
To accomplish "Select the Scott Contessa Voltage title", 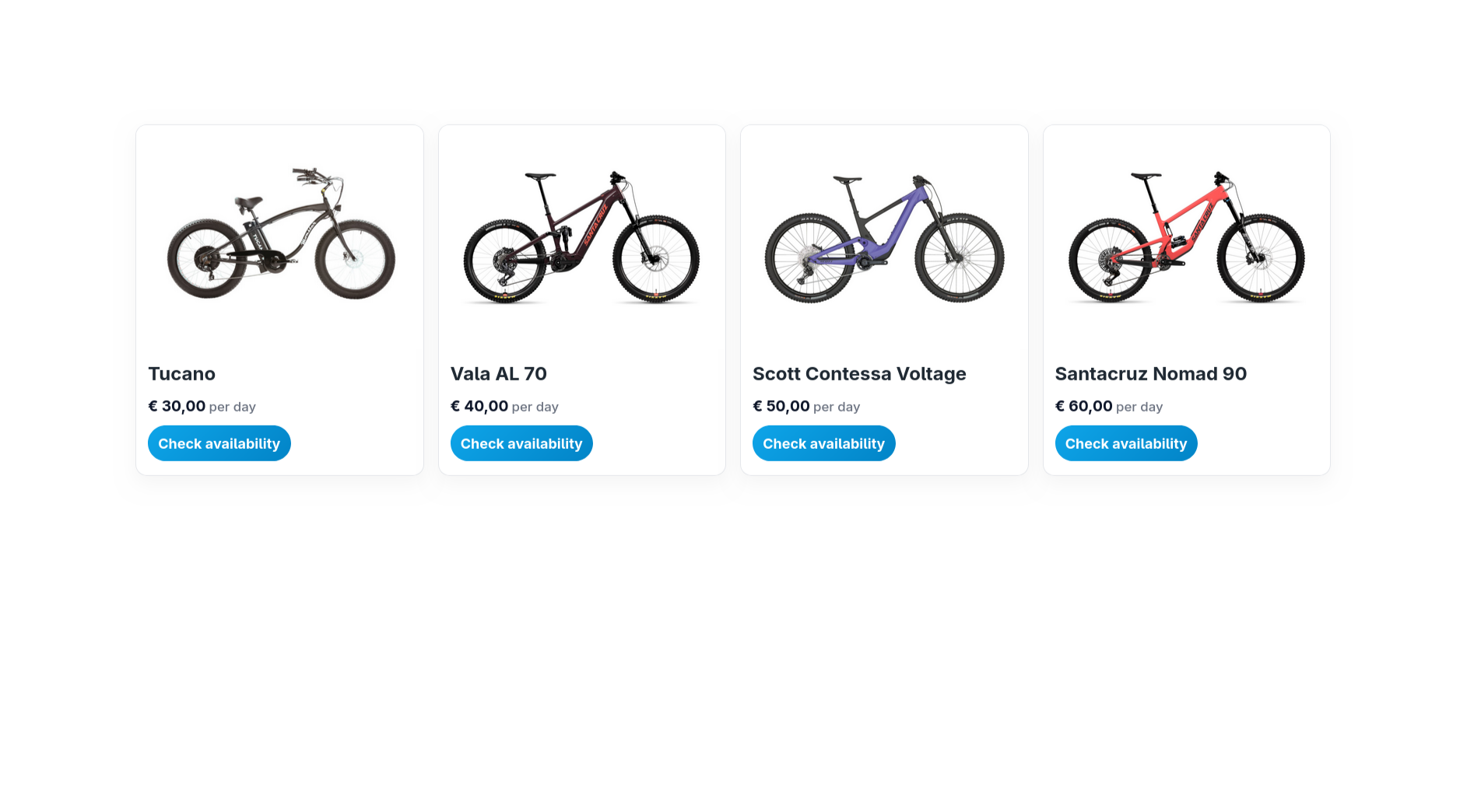I will pyautogui.click(x=859, y=374).
